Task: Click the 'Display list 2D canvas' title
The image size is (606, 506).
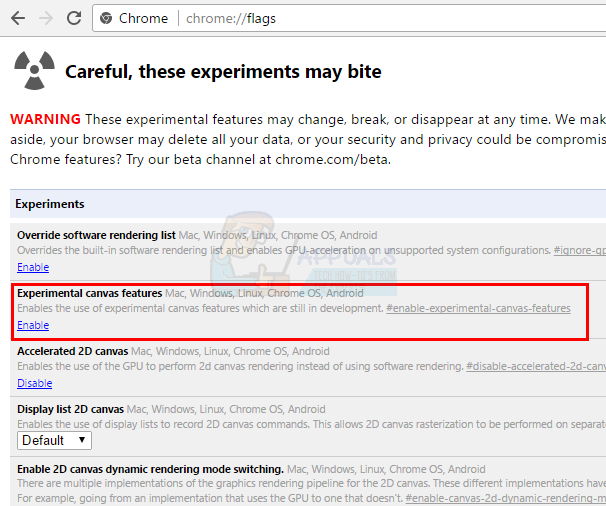Action: [70, 409]
